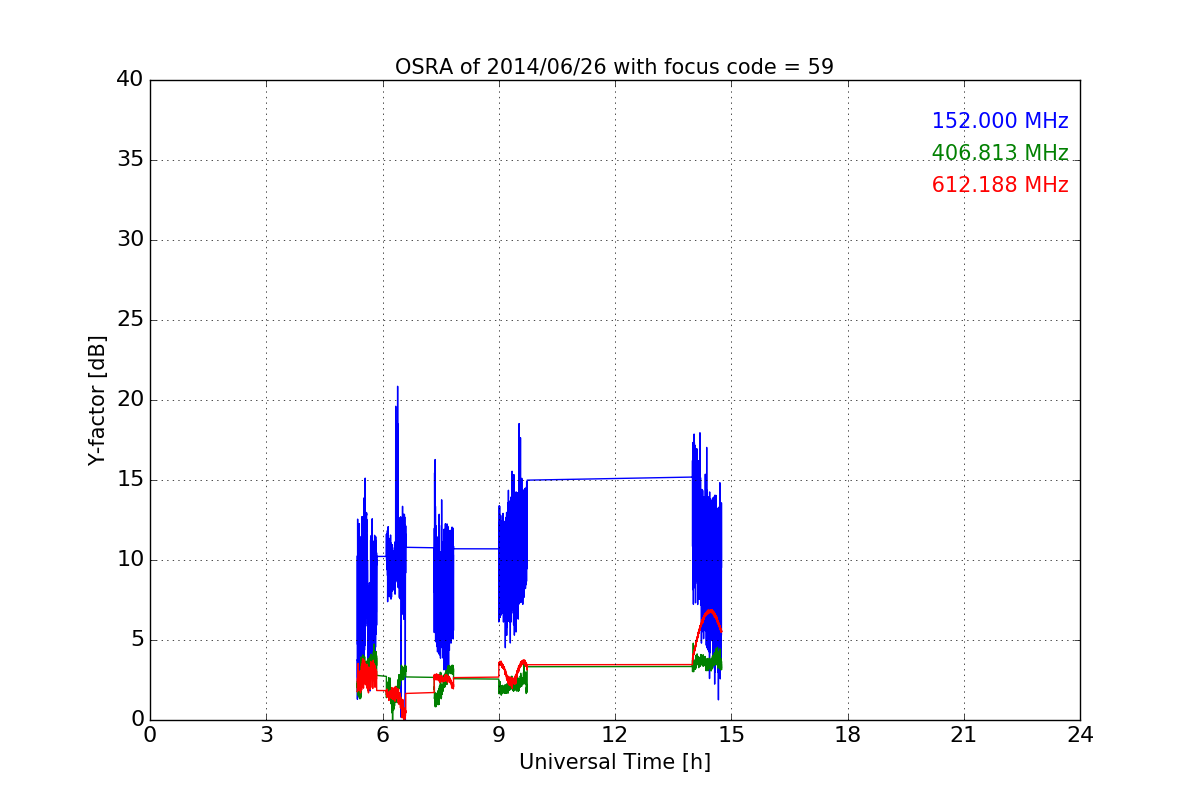Click x-axis tick label 3
The height and width of the screenshot is (800, 1200).
point(266,734)
